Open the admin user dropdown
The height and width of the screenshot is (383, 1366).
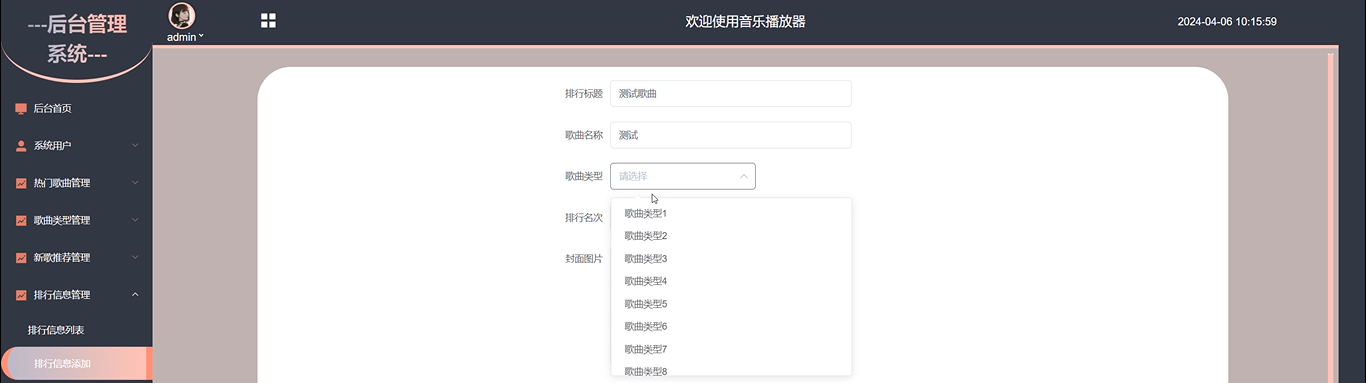185,37
